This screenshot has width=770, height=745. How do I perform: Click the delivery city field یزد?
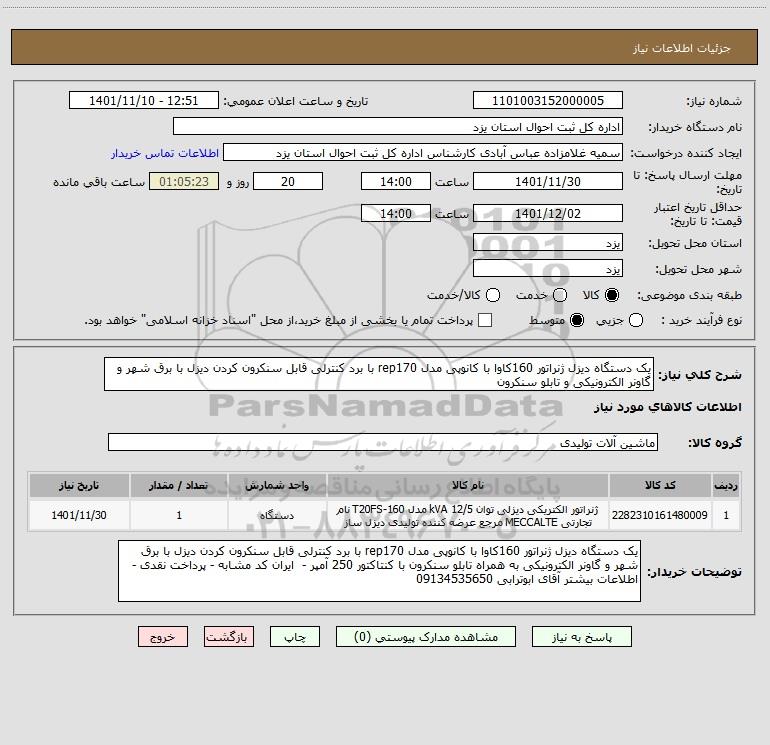click(548, 269)
